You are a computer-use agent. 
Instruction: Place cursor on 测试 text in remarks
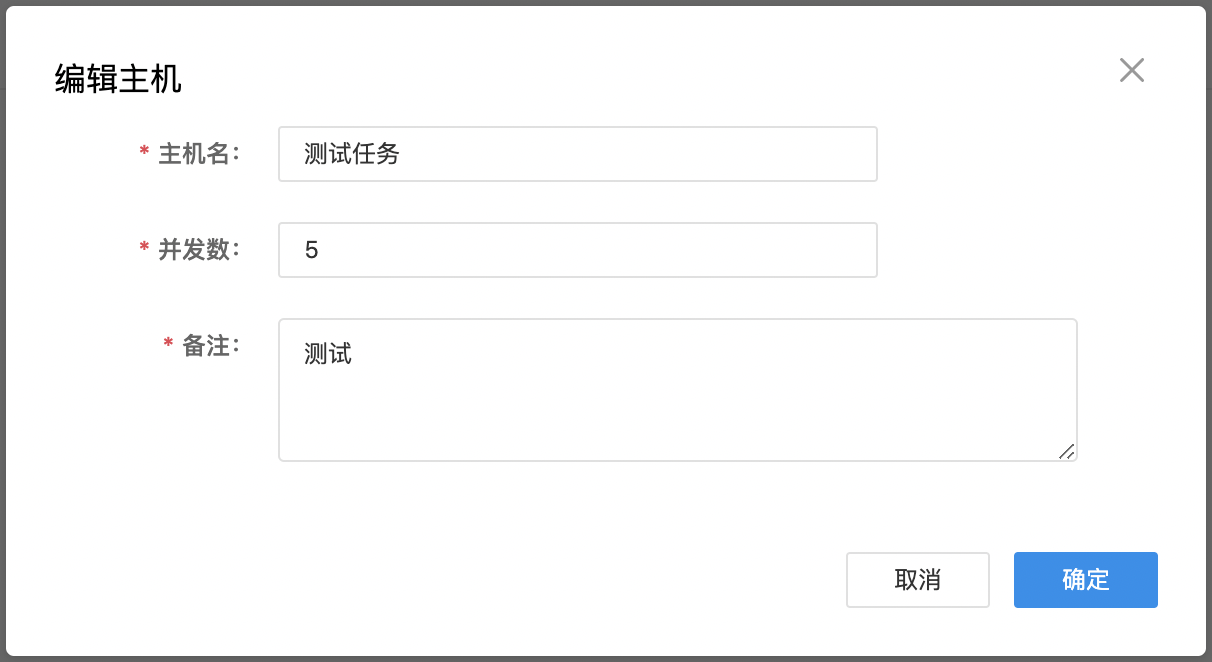tap(328, 354)
